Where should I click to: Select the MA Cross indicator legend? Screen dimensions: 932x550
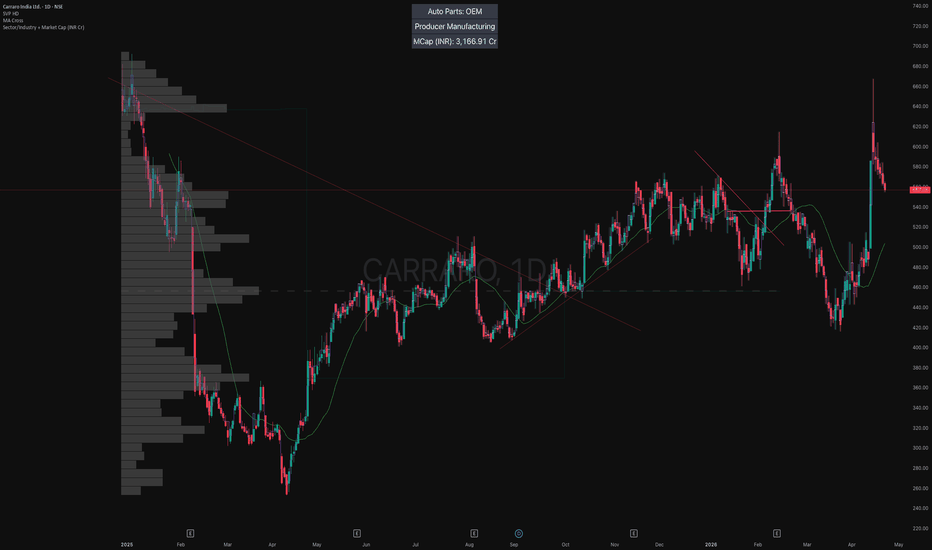[13, 20]
